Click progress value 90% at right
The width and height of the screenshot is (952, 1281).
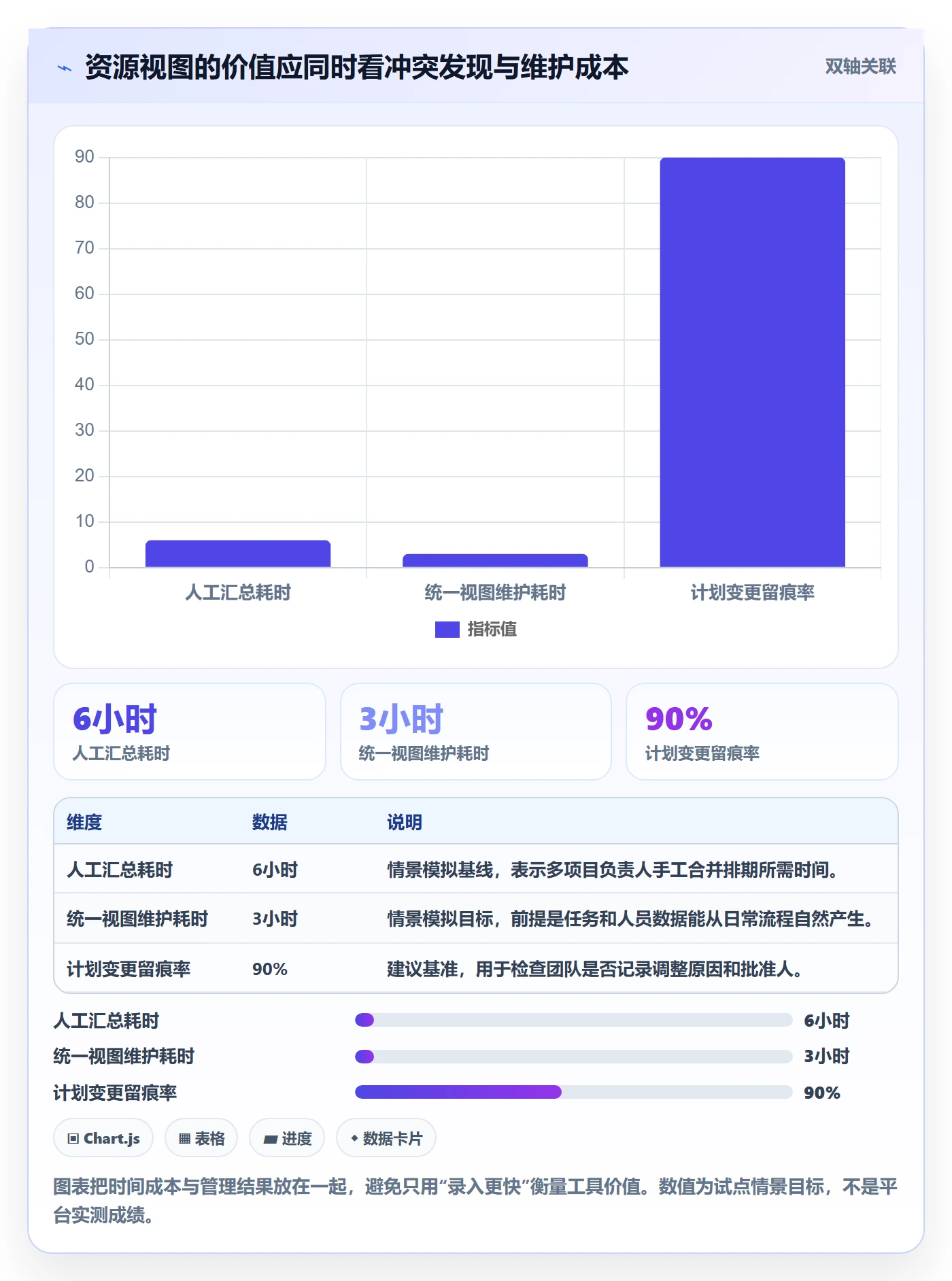pyautogui.click(x=822, y=1093)
